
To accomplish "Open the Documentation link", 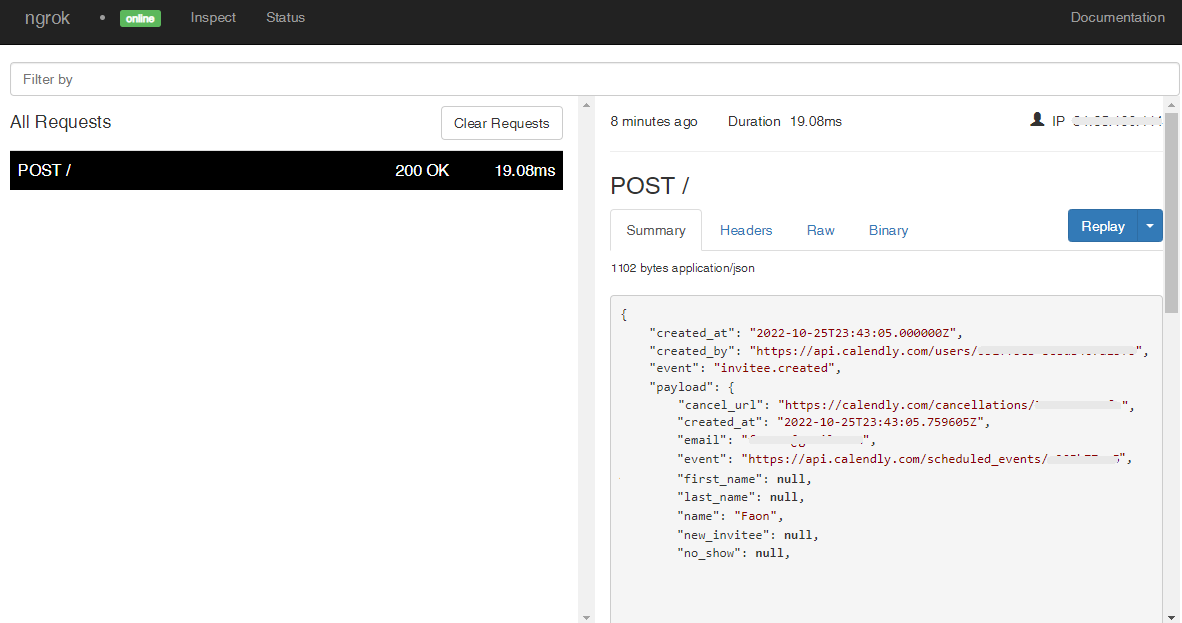I will [1117, 17].
